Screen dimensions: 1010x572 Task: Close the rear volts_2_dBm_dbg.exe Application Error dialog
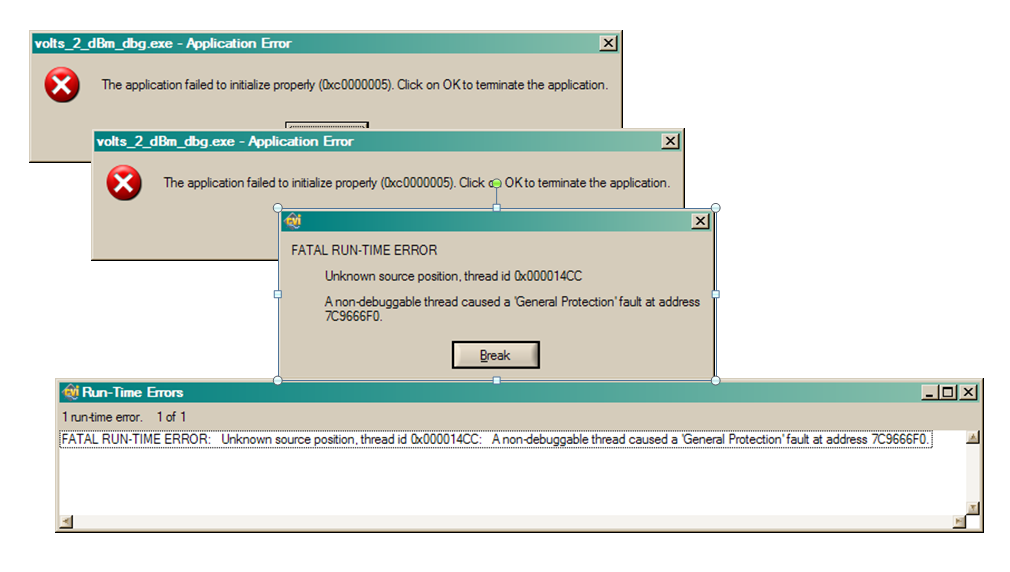click(x=609, y=43)
